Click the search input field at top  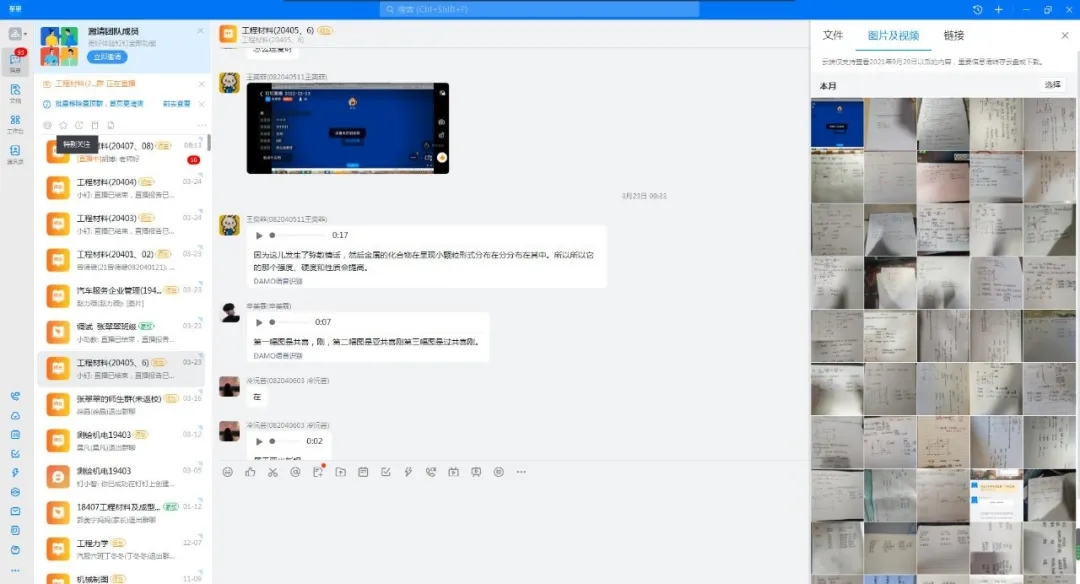(540, 9)
